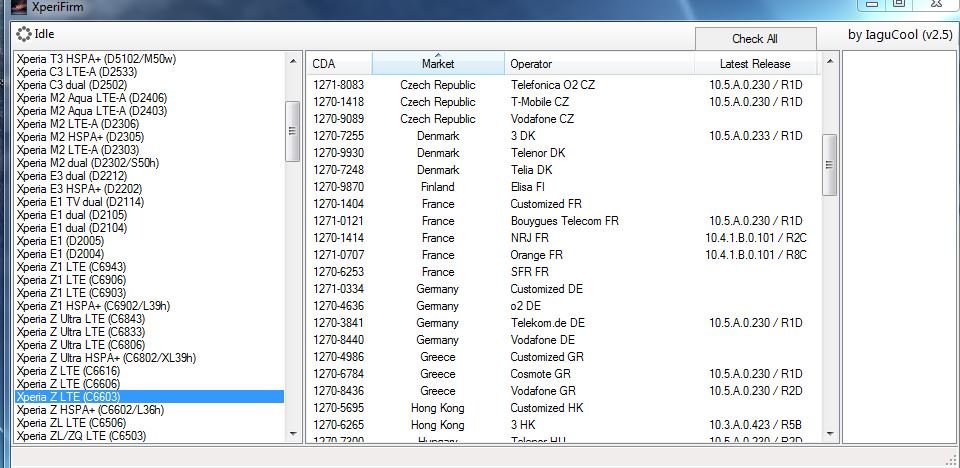Click the Check All button

click(756, 39)
